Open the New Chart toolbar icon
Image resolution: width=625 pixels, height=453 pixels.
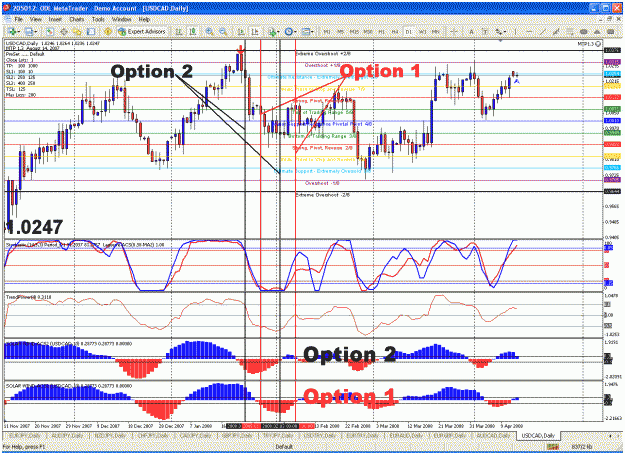click(12, 32)
